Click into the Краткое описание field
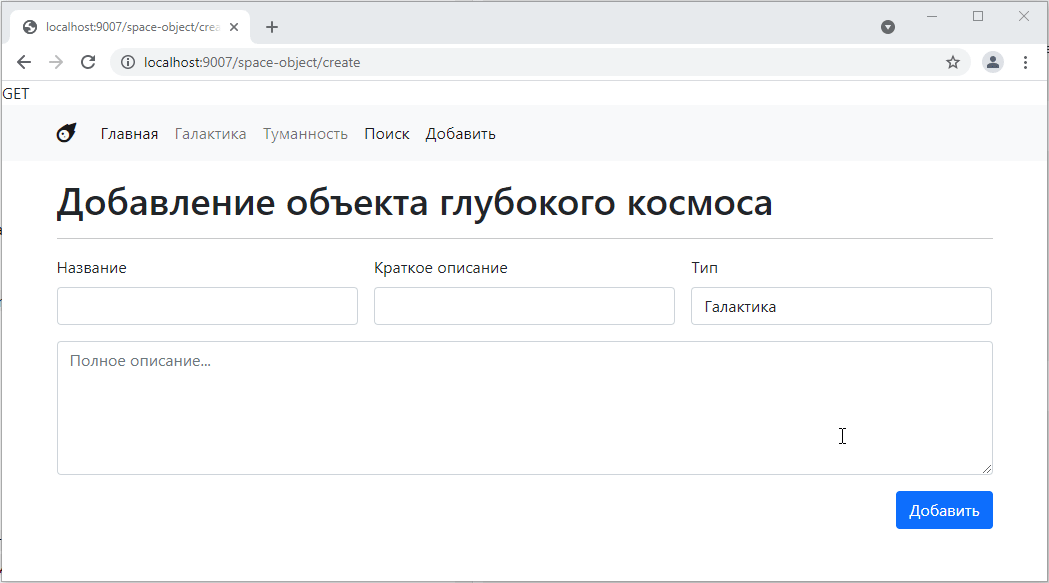1049x583 pixels. tap(524, 306)
